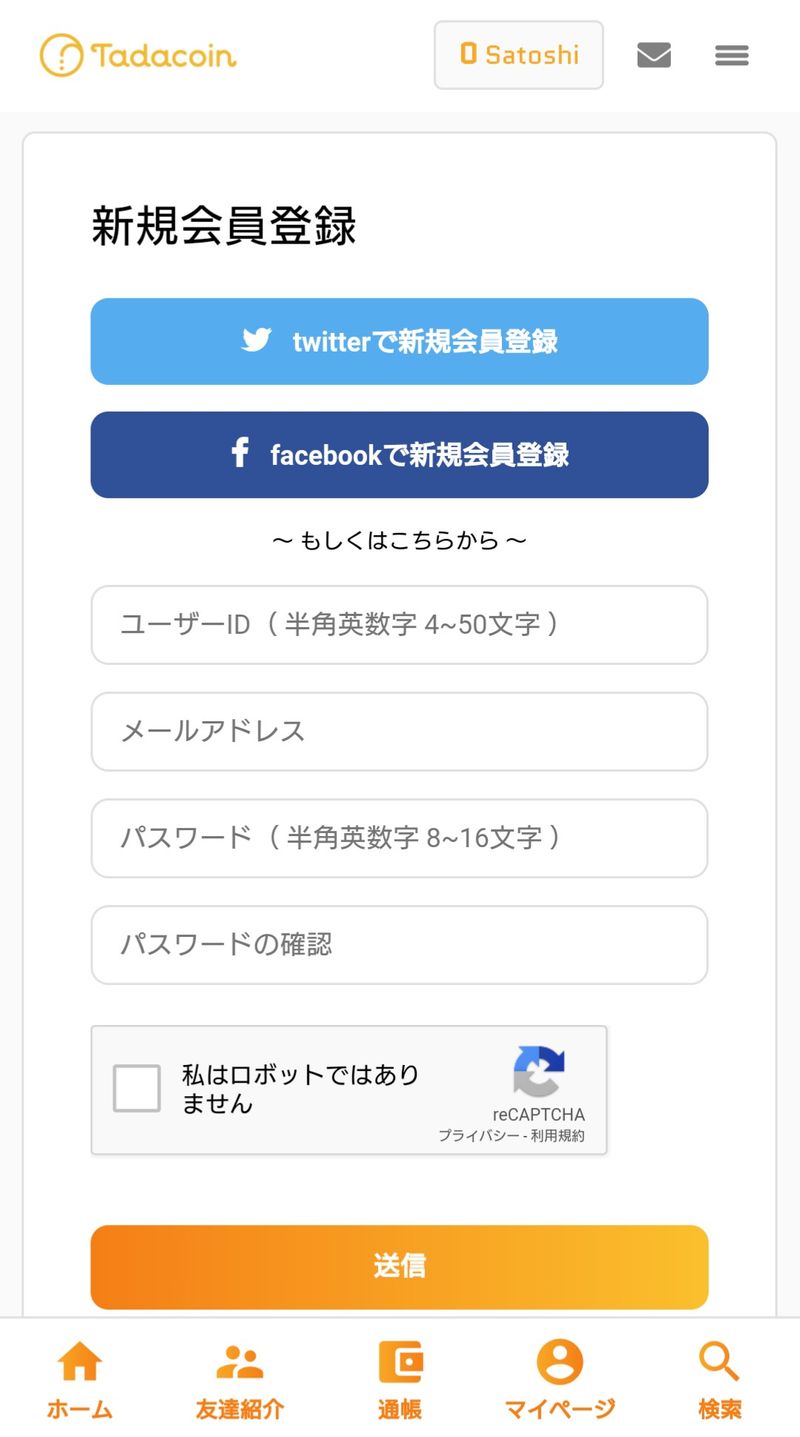Open マイページ profile icon
The height and width of the screenshot is (1437, 800).
point(559,1362)
